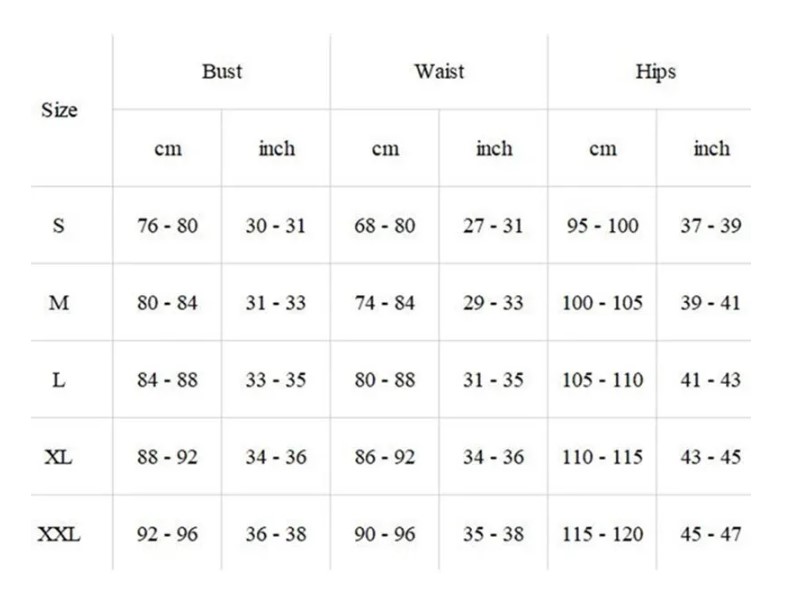Click the 86 - 92 waist cell
This screenshot has width=804, height=607.
(x=384, y=457)
